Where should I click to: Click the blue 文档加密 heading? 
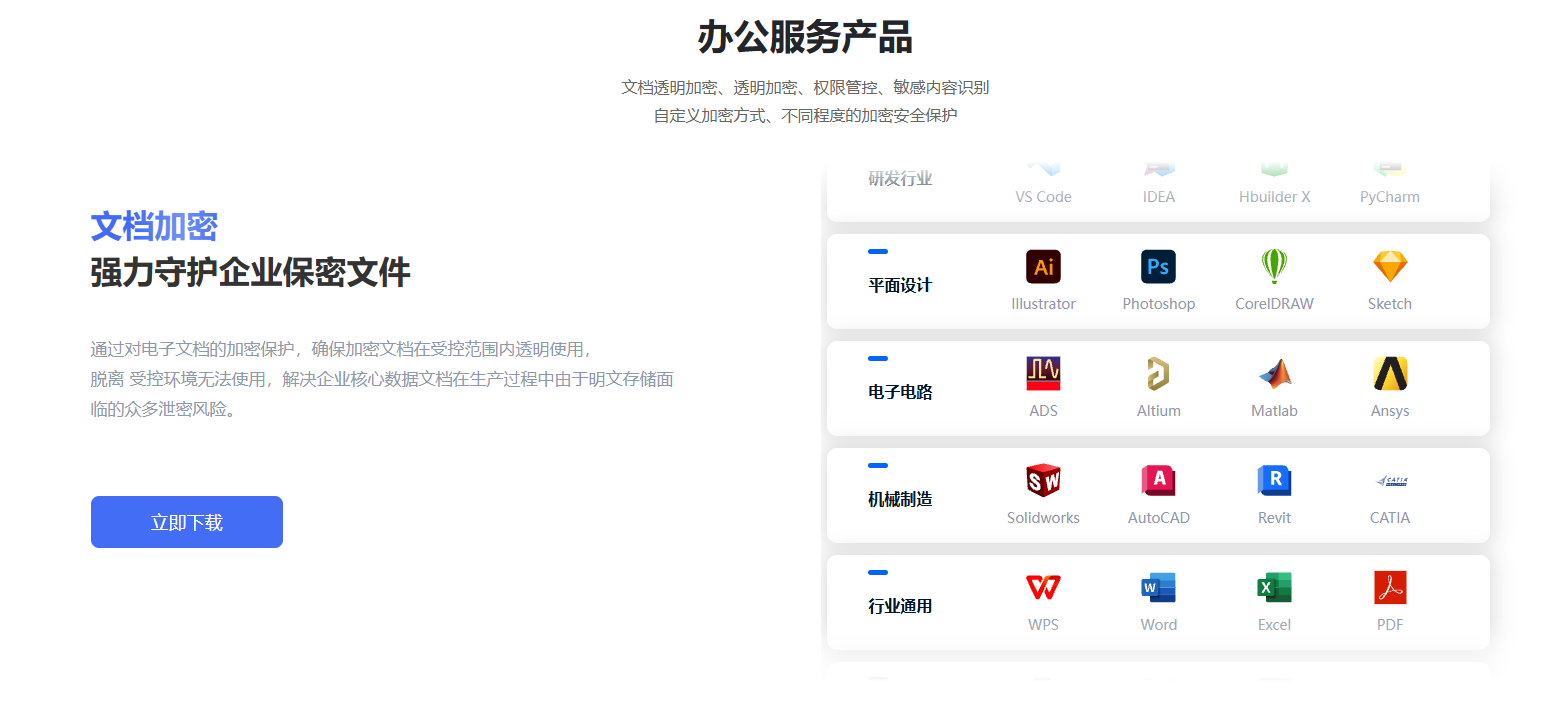(x=154, y=227)
